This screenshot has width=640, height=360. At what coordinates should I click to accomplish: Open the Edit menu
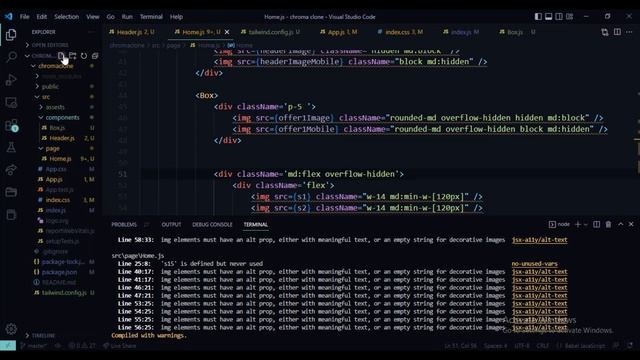[42, 17]
